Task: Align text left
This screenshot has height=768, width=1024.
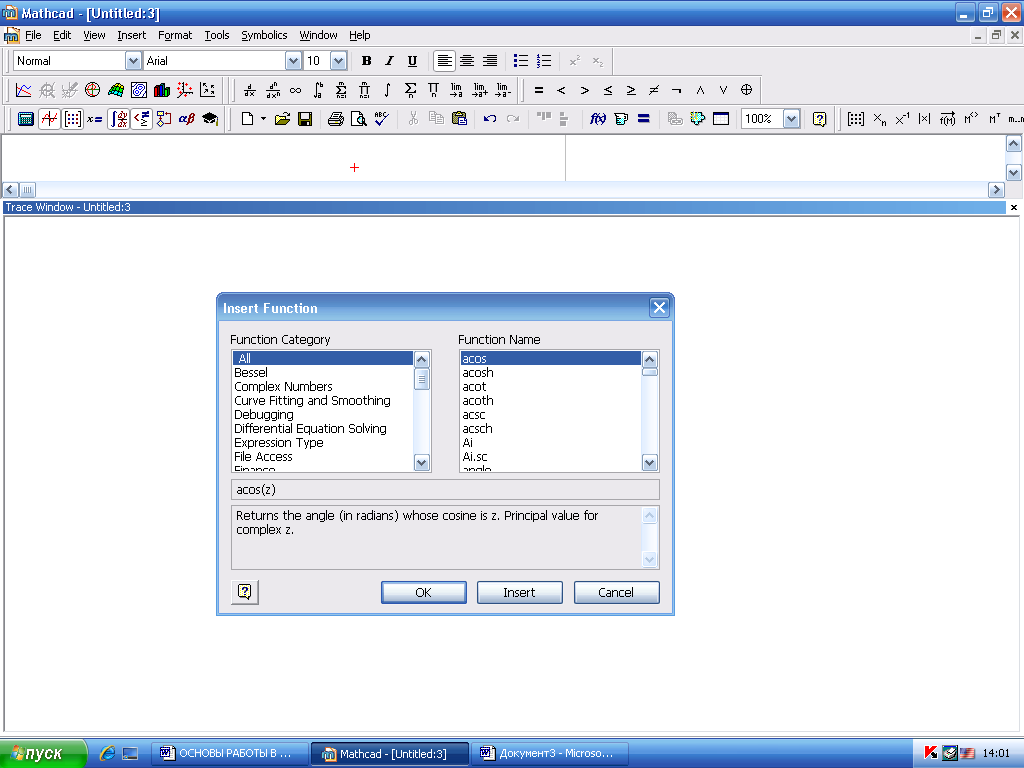Action: click(x=444, y=61)
